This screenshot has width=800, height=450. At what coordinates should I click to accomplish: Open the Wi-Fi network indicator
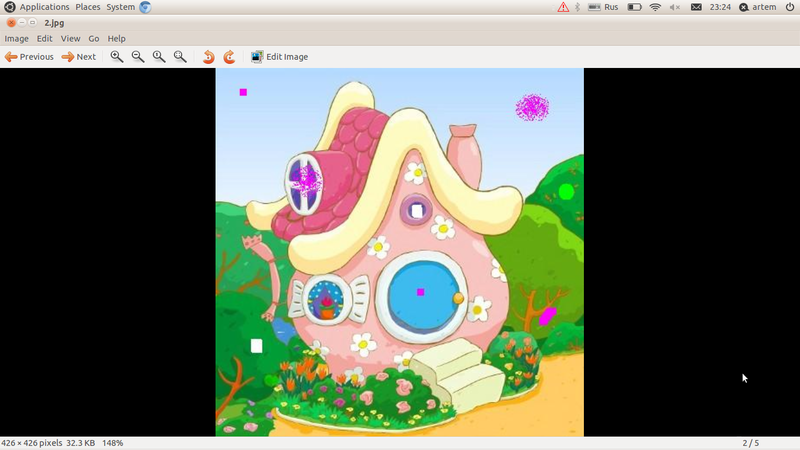655,7
